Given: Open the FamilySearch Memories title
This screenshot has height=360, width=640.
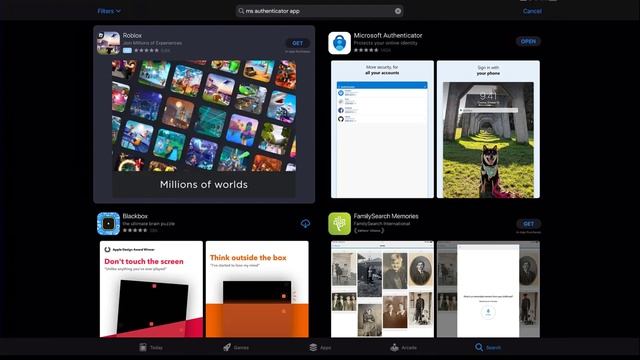Looking at the screenshot, I should coord(386,216).
